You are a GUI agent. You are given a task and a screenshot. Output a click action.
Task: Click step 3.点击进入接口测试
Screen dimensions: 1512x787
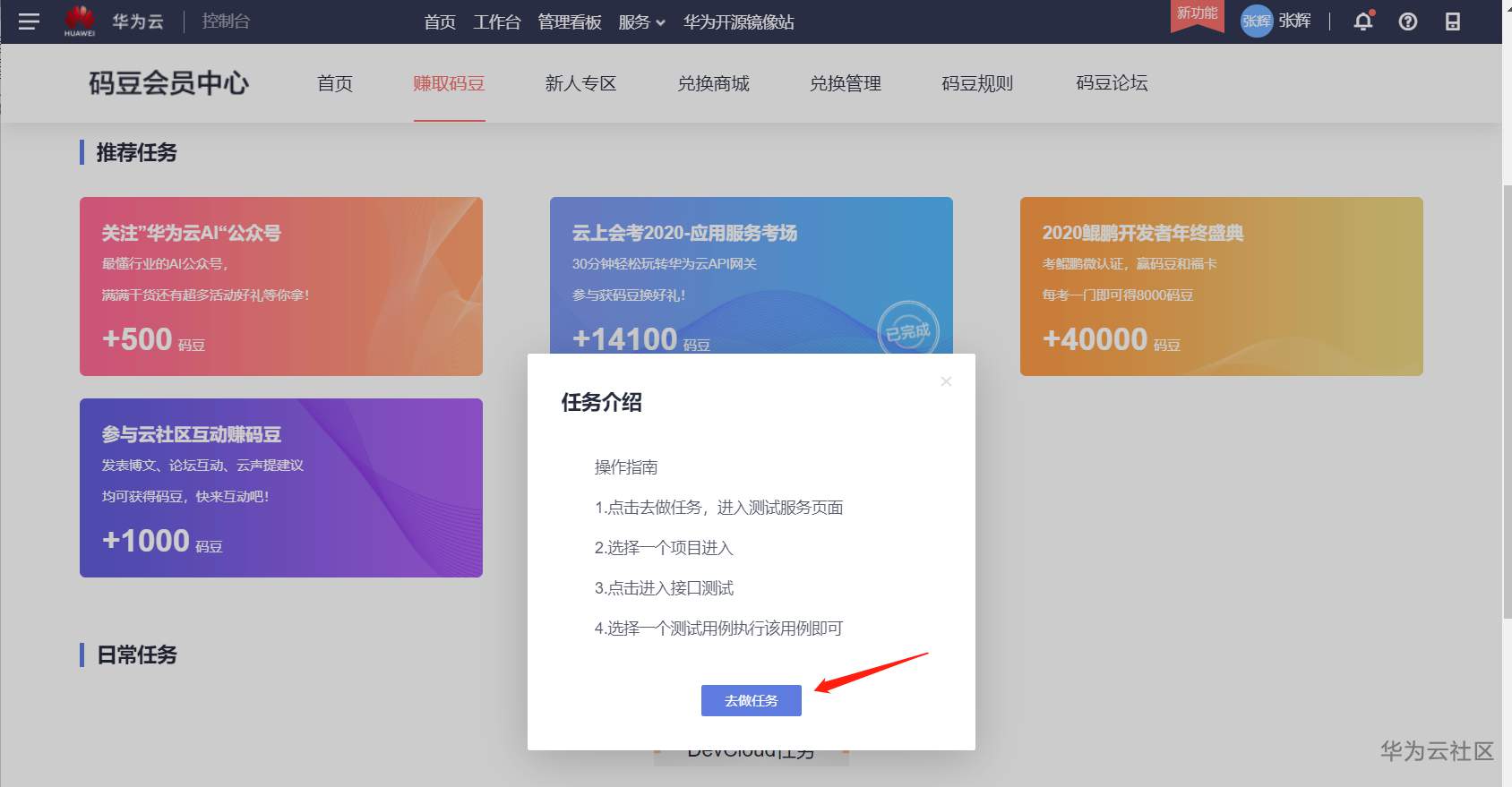(x=665, y=588)
